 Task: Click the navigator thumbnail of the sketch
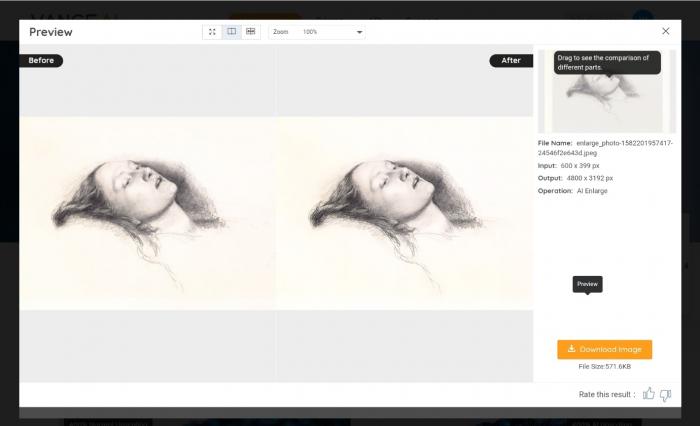607,92
